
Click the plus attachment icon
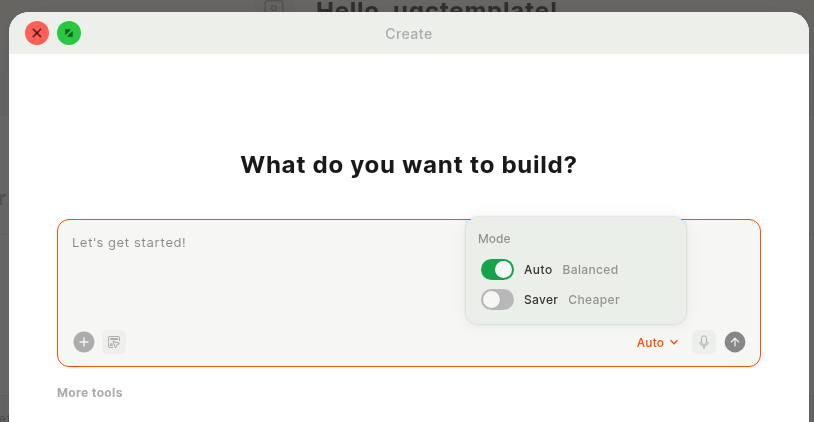pyautogui.click(x=84, y=342)
